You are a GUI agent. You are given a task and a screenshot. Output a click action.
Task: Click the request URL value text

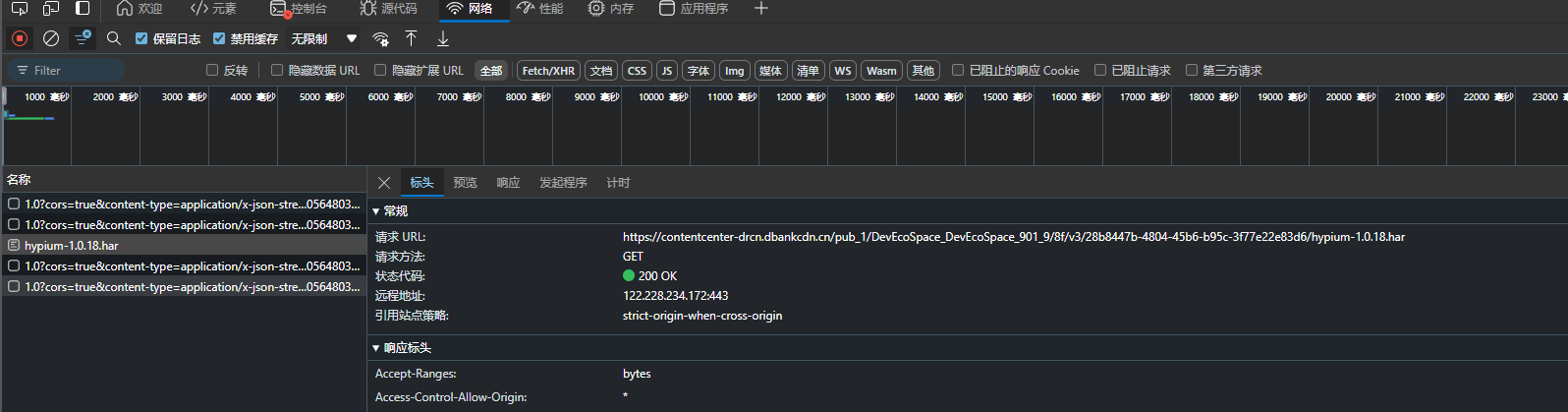pyautogui.click(x=1014, y=237)
